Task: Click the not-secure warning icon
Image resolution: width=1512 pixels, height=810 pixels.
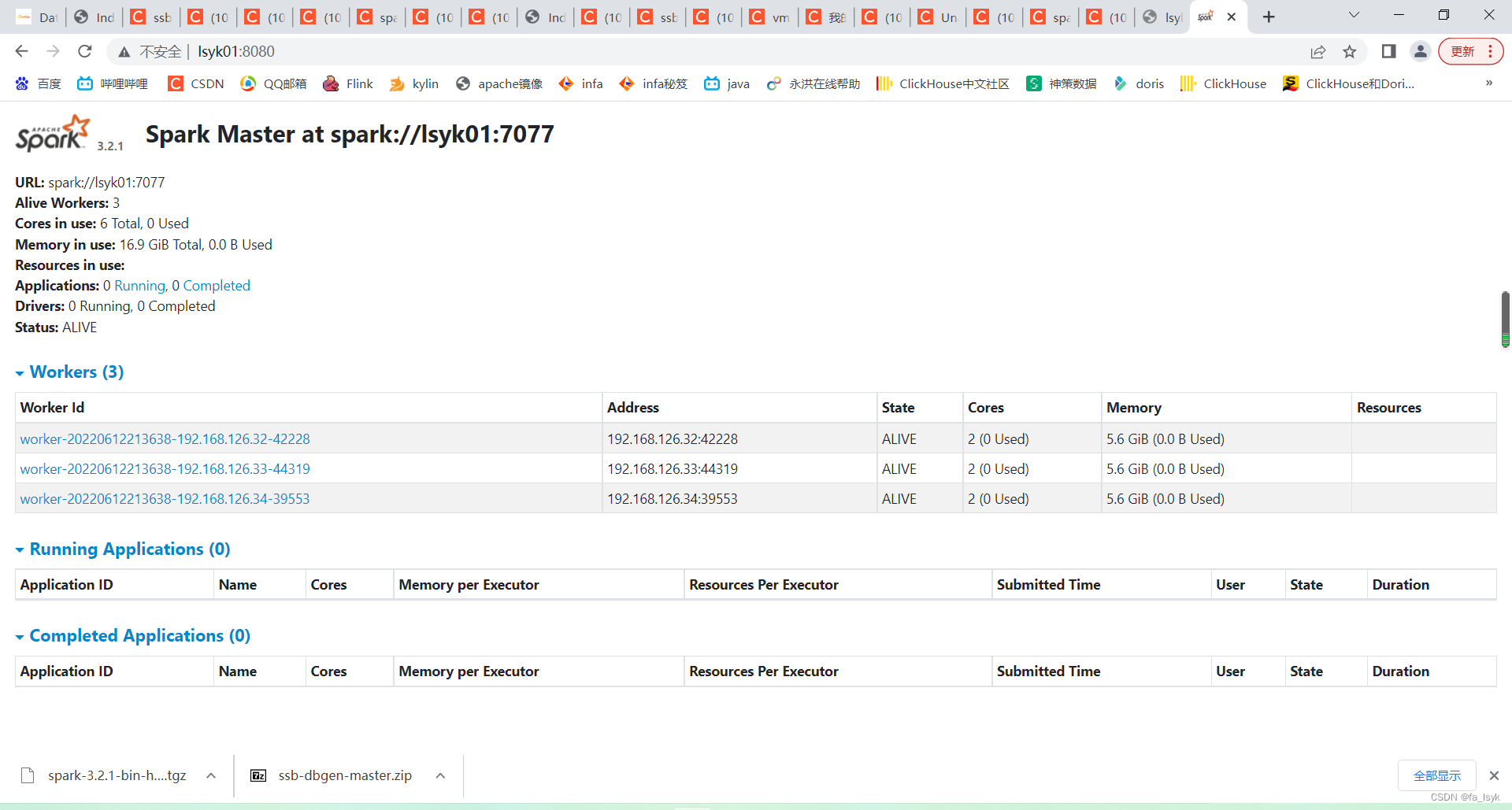Action: [124, 52]
